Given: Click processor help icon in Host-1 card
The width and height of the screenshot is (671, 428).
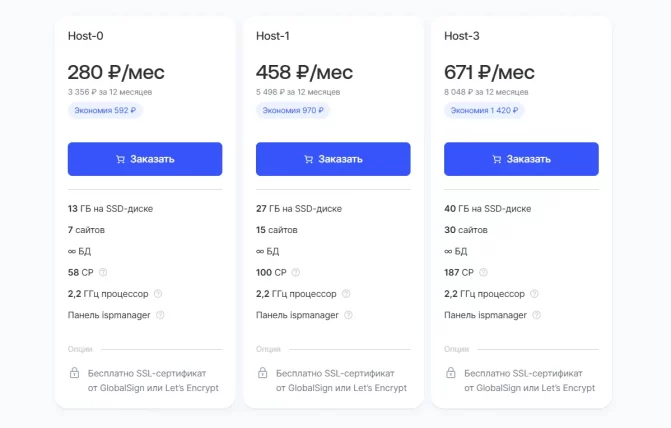Looking at the screenshot, I should point(346,294).
